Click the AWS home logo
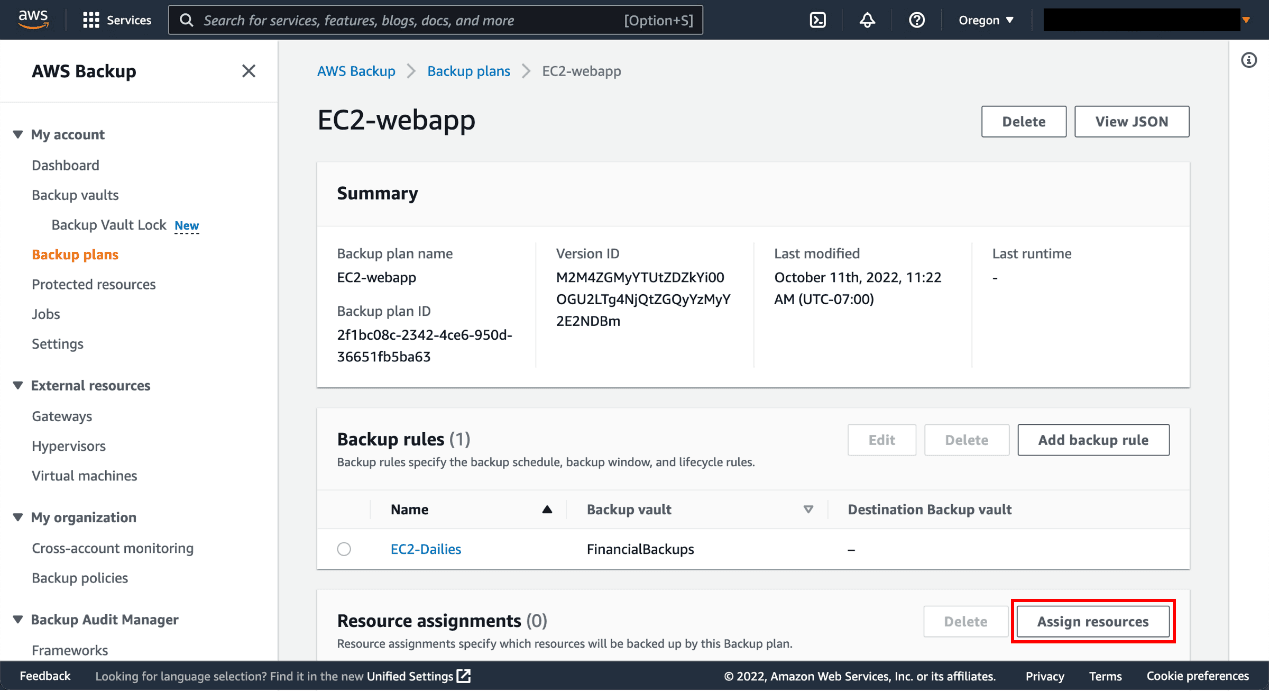Viewport: 1269px width, 691px height. [x=33, y=18]
